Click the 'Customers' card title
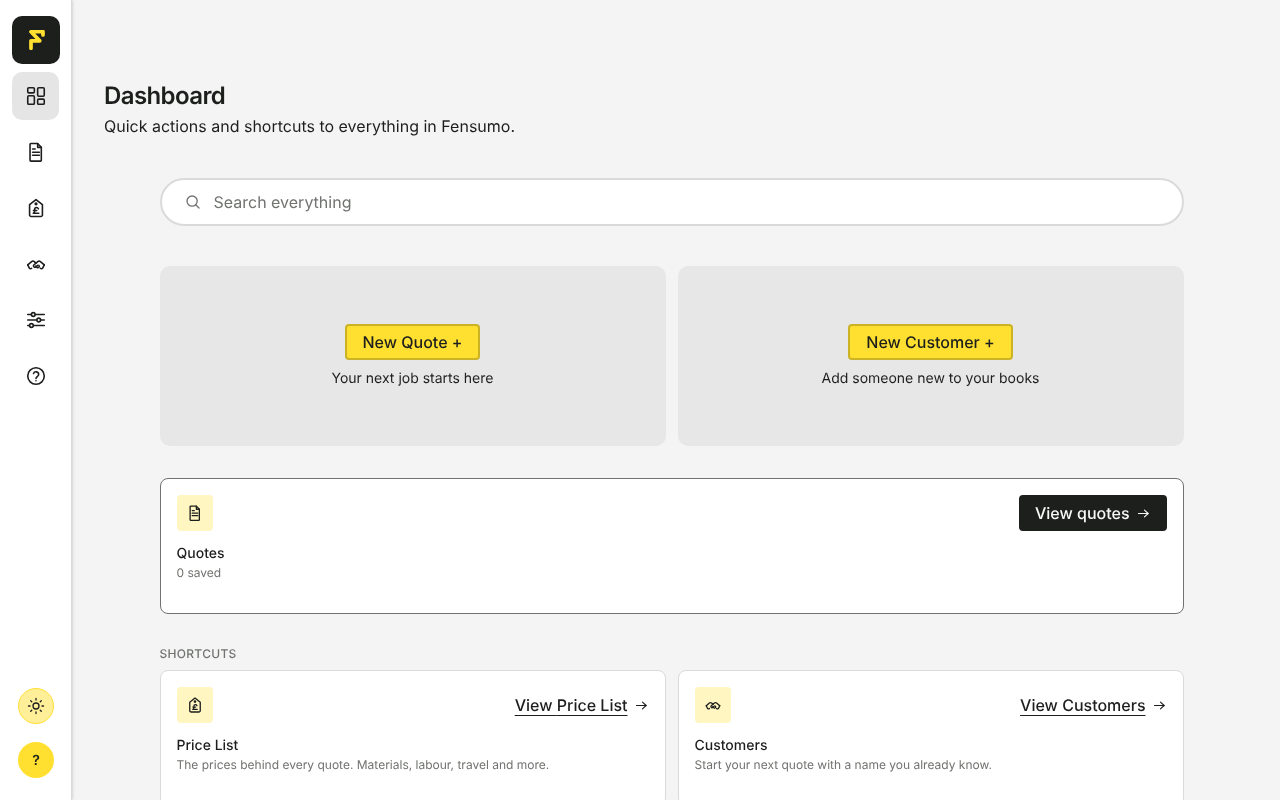1280x800 pixels. tap(731, 745)
